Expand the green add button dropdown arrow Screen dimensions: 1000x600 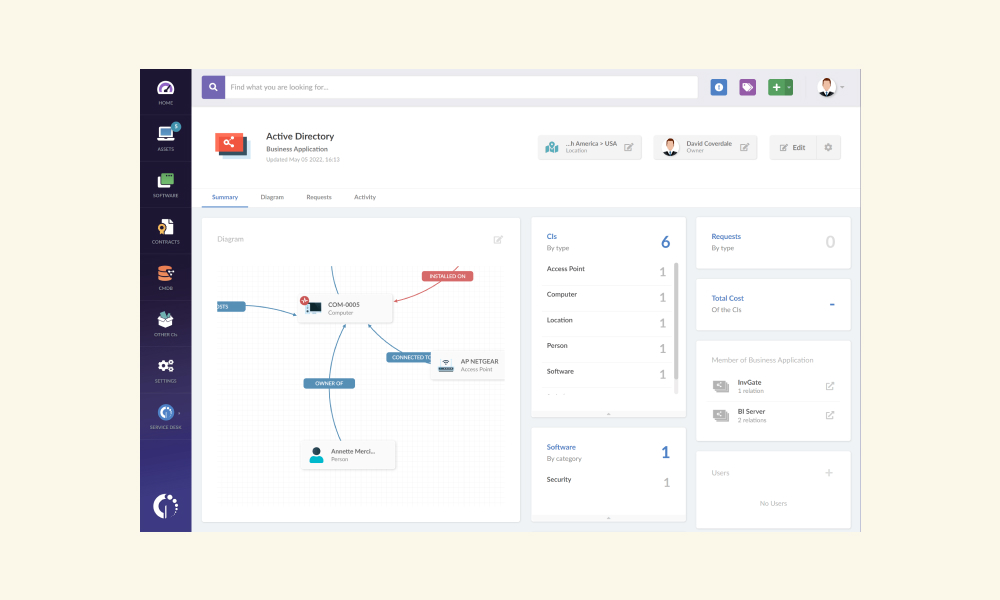tap(789, 87)
